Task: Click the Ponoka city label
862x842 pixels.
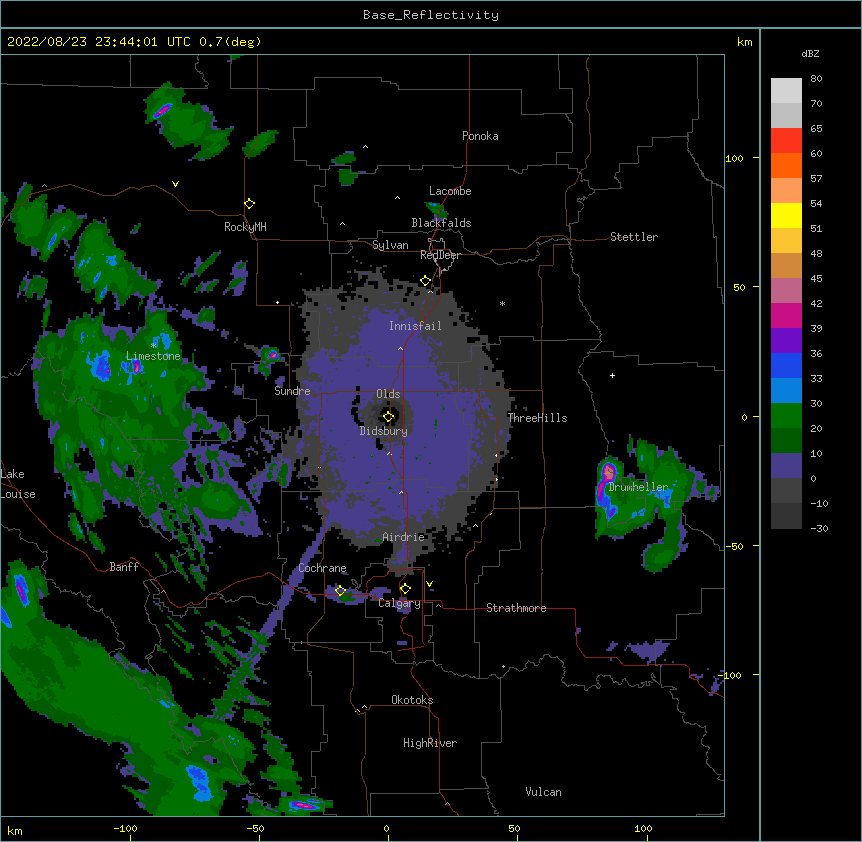Action: pyautogui.click(x=480, y=136)
